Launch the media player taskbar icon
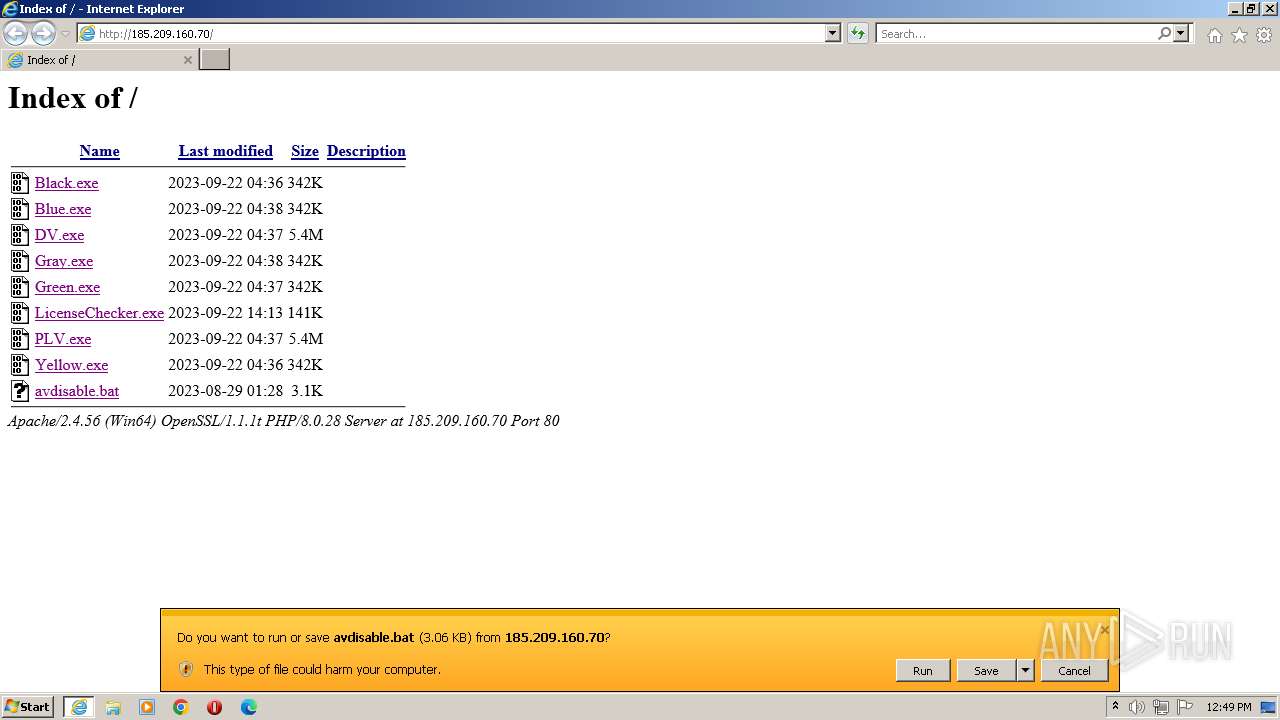 (147, 707)
